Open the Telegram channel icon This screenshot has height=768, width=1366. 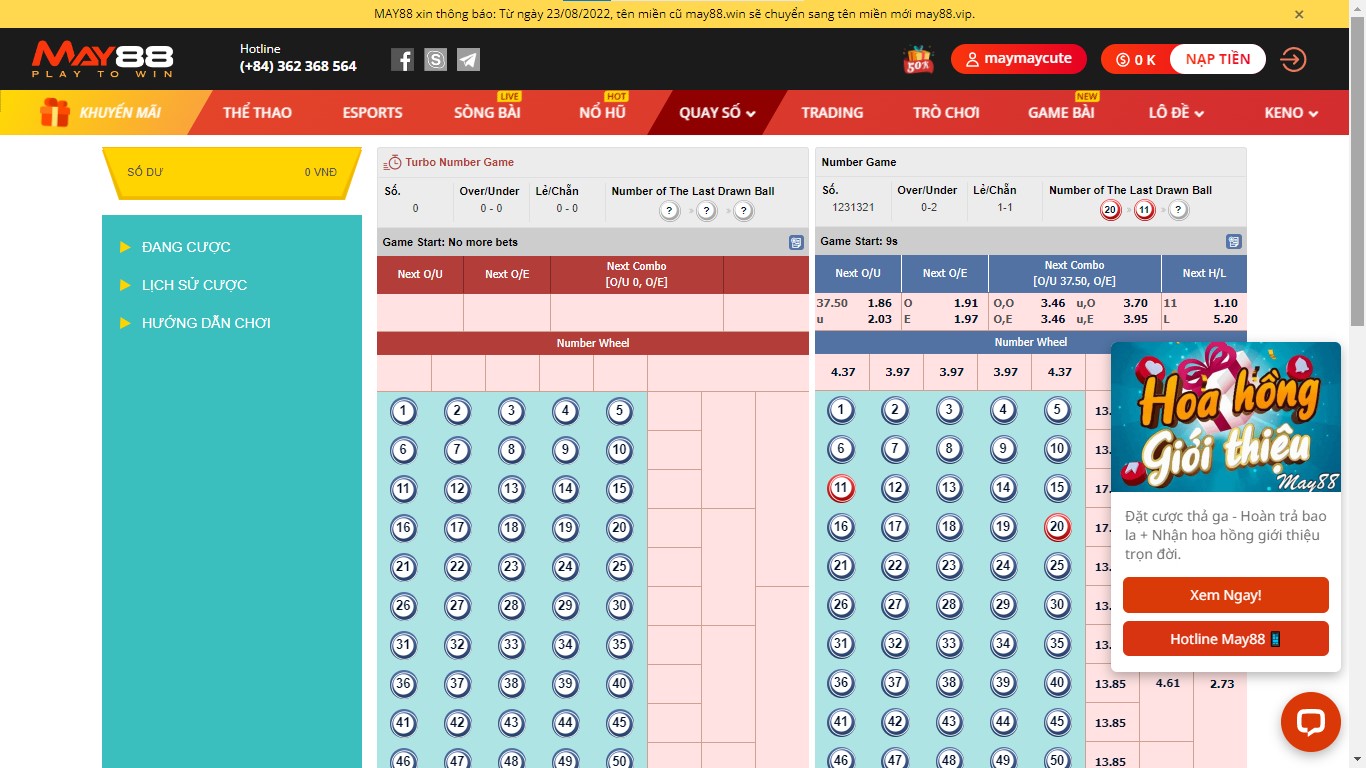click(468, 60)
